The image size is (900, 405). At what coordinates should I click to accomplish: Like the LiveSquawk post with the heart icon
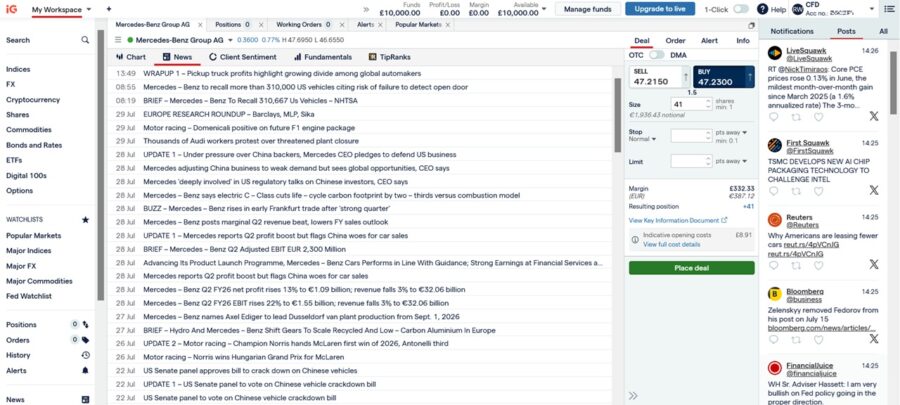[818, 117]
